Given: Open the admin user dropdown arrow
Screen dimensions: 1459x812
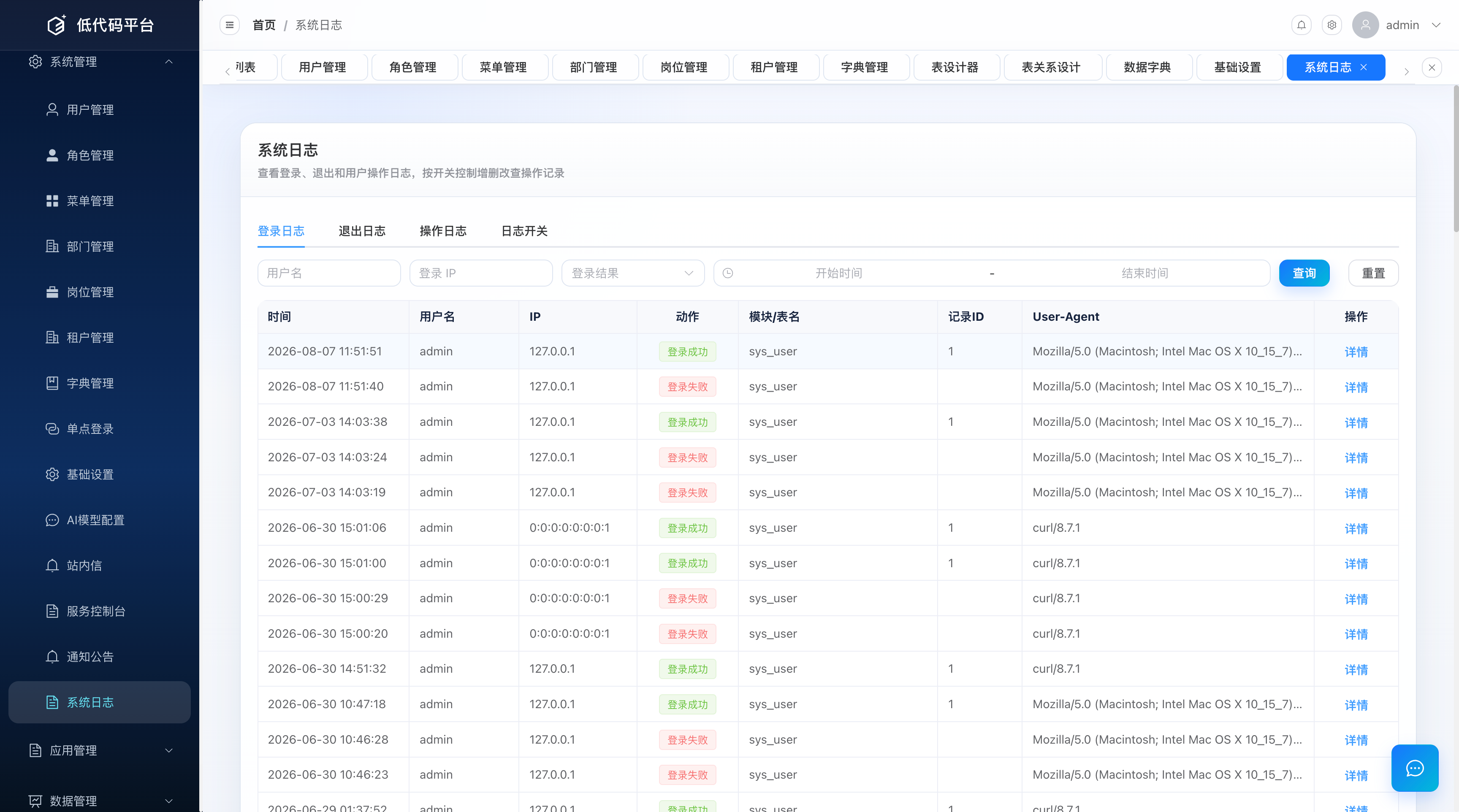Looking at the screenshot, I should click(x=1436, y=25).
